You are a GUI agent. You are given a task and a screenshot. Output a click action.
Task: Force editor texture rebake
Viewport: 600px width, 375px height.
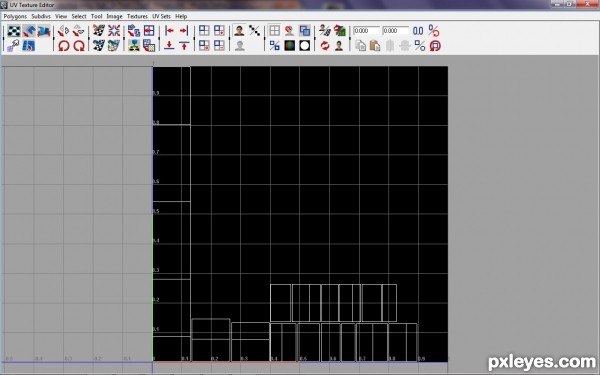[x=325, y=46]
